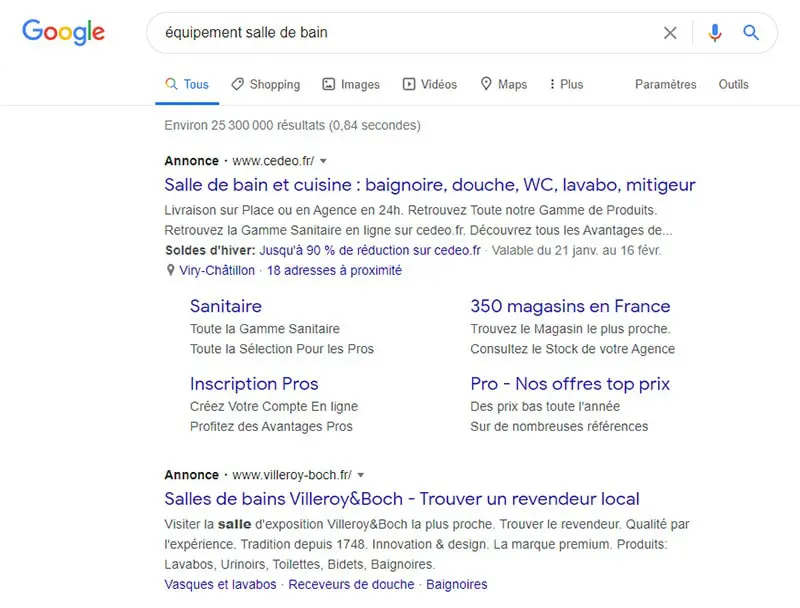The height and width of the screenshot is (608, 800).
Task: Click the www.villeroy-boch.fr/ ad URL text
Action: coord(292,475)
